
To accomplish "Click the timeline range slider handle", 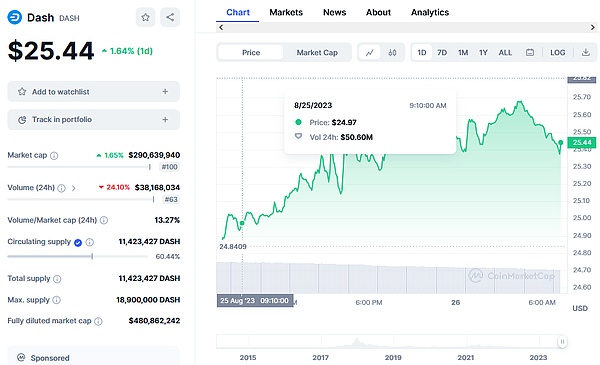I will point(562,341).
